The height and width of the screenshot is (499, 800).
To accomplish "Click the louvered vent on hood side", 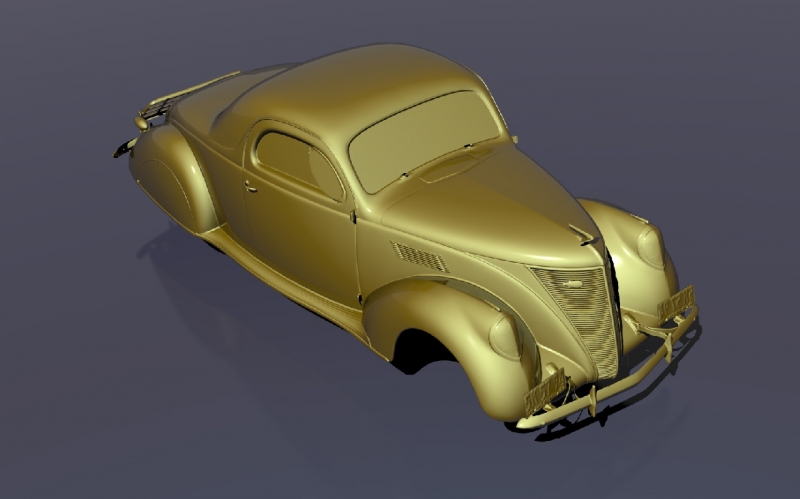I will coord(419,257).
